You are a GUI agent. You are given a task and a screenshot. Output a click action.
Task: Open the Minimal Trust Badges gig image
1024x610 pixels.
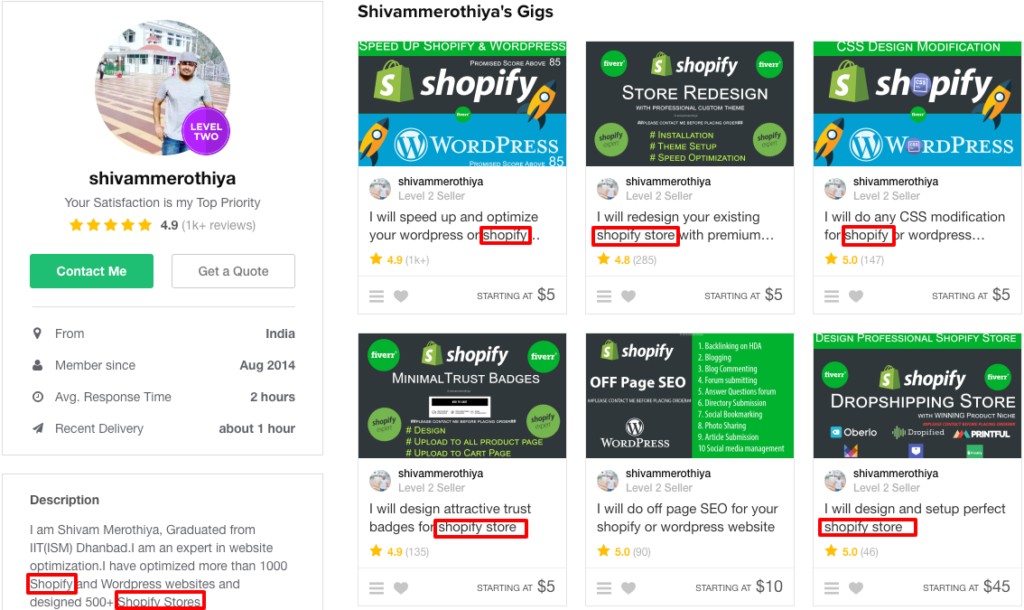pos(462,395)
